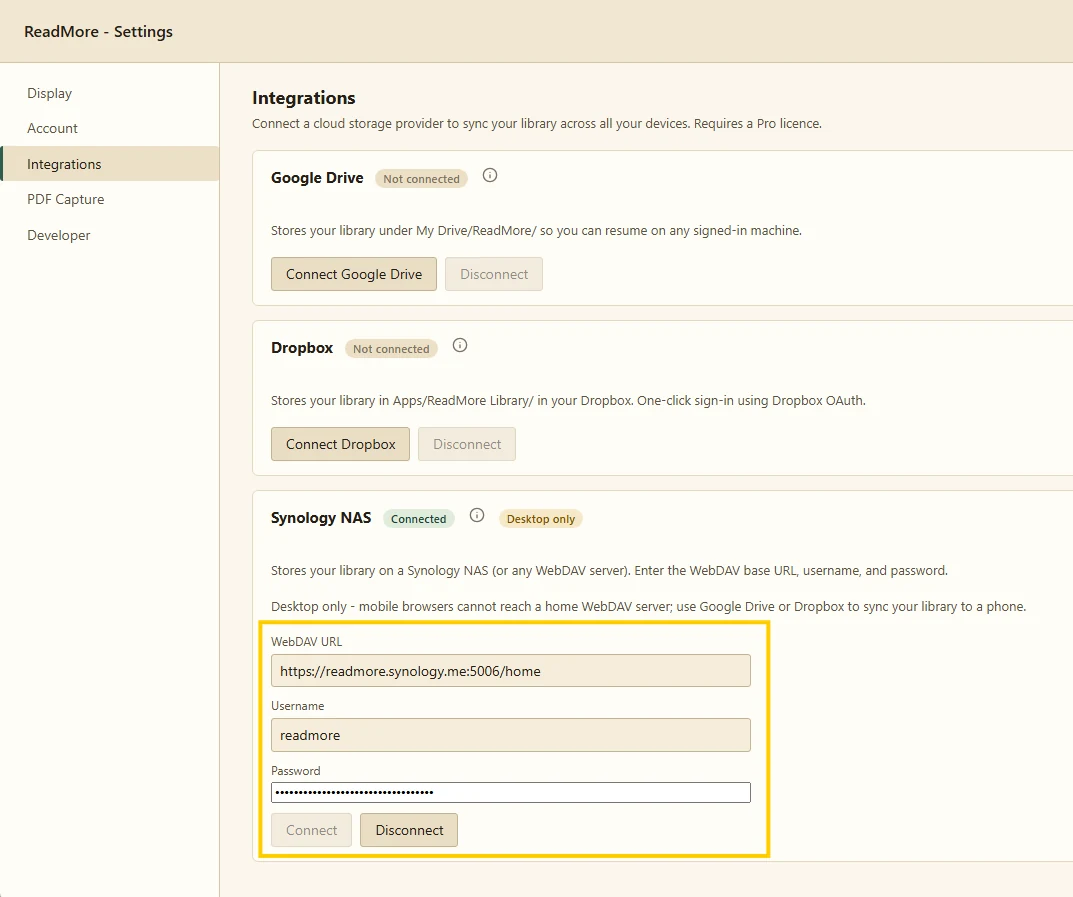Click the Synology NAS Connect button
The image size is (1073, 897).
tap(311, 830)
